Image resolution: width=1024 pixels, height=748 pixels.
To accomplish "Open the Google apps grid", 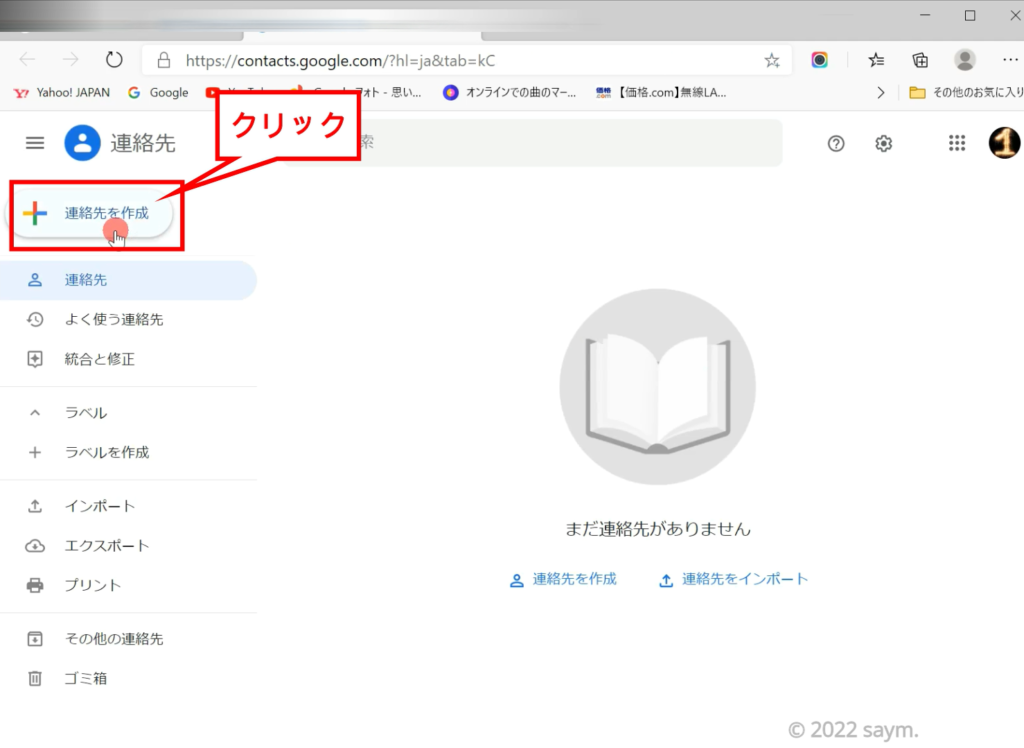I will point(957,143).
